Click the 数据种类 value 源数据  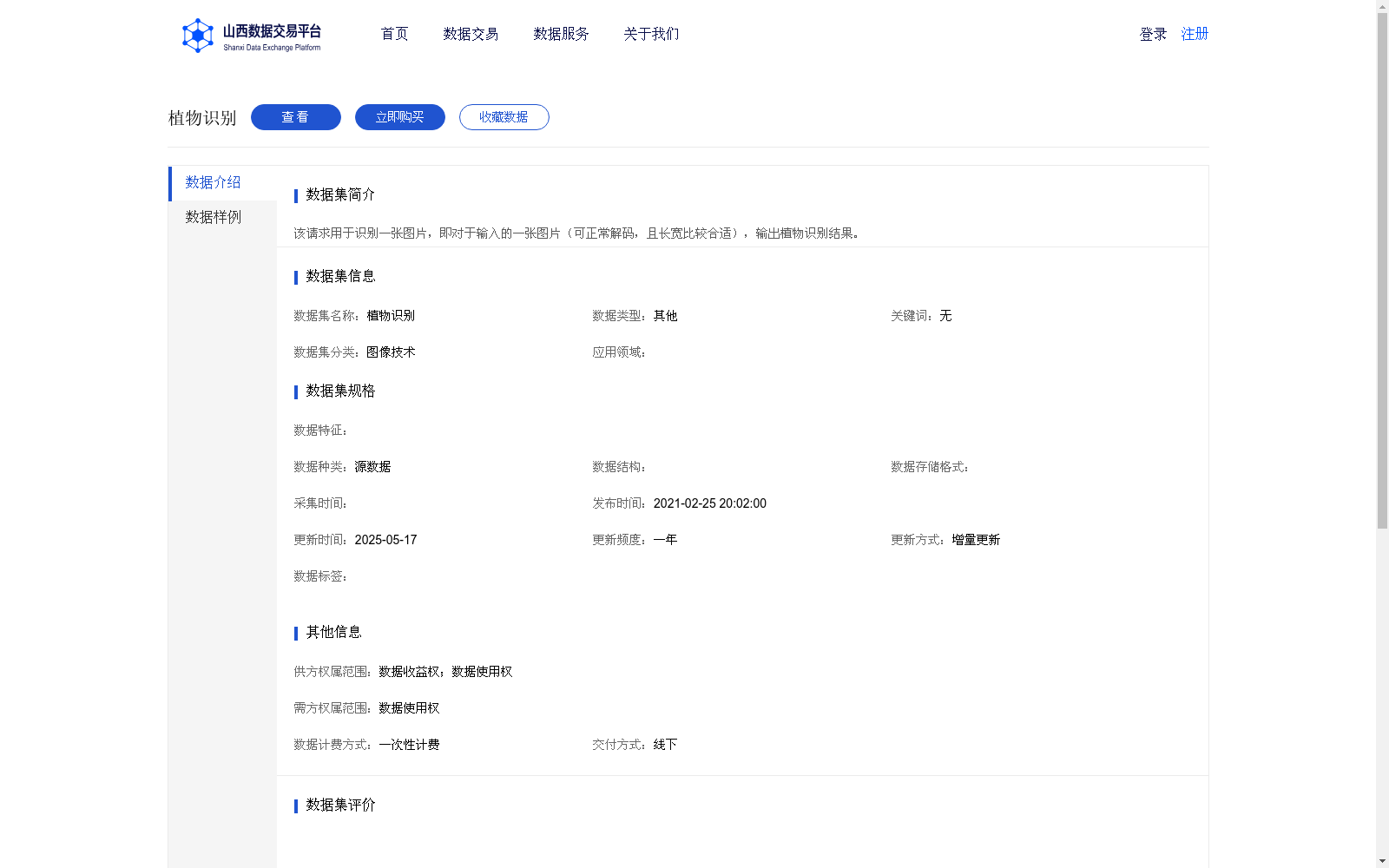point(372,467)
